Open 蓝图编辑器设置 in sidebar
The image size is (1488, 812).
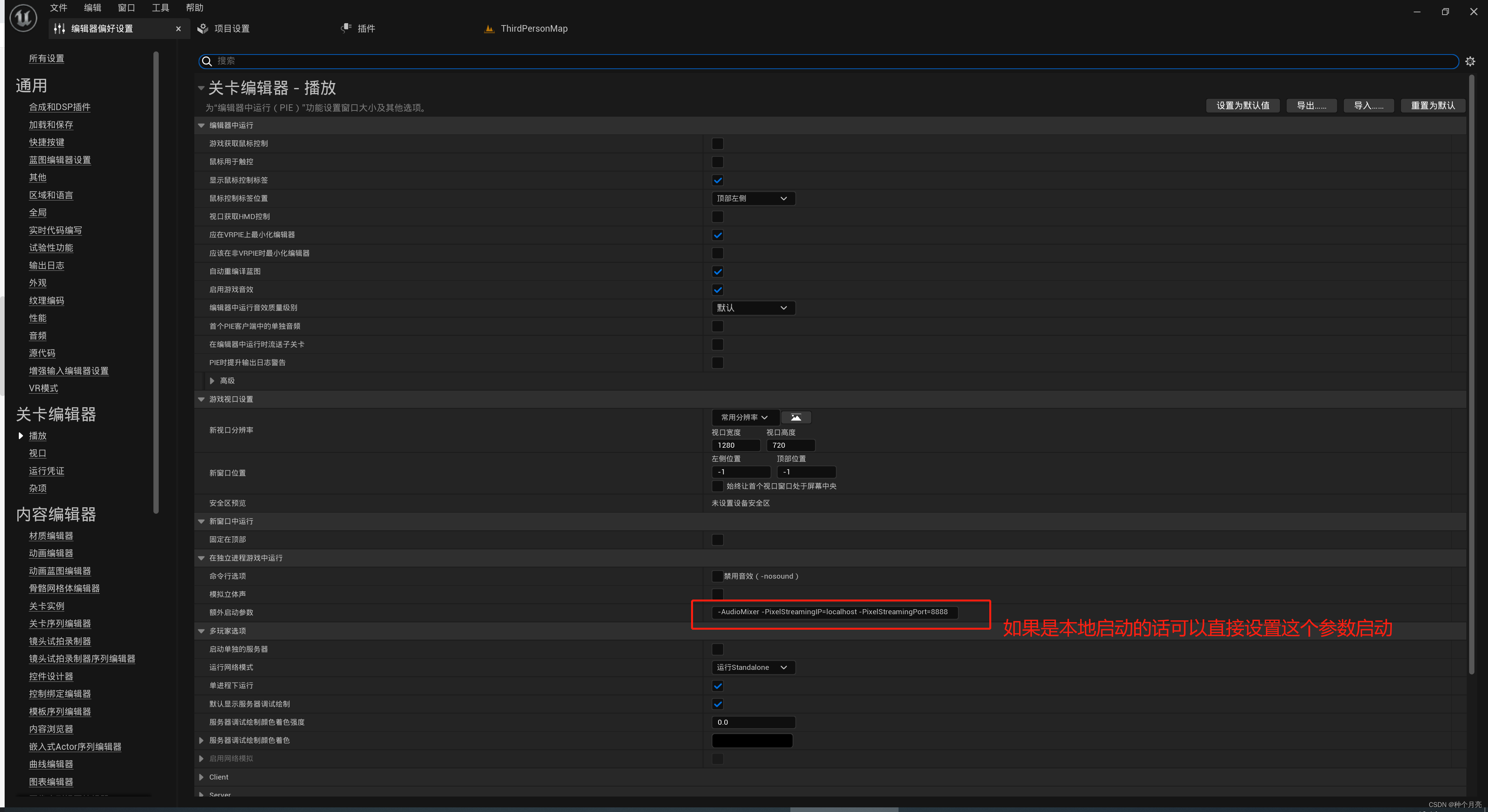tap(60, 160)
